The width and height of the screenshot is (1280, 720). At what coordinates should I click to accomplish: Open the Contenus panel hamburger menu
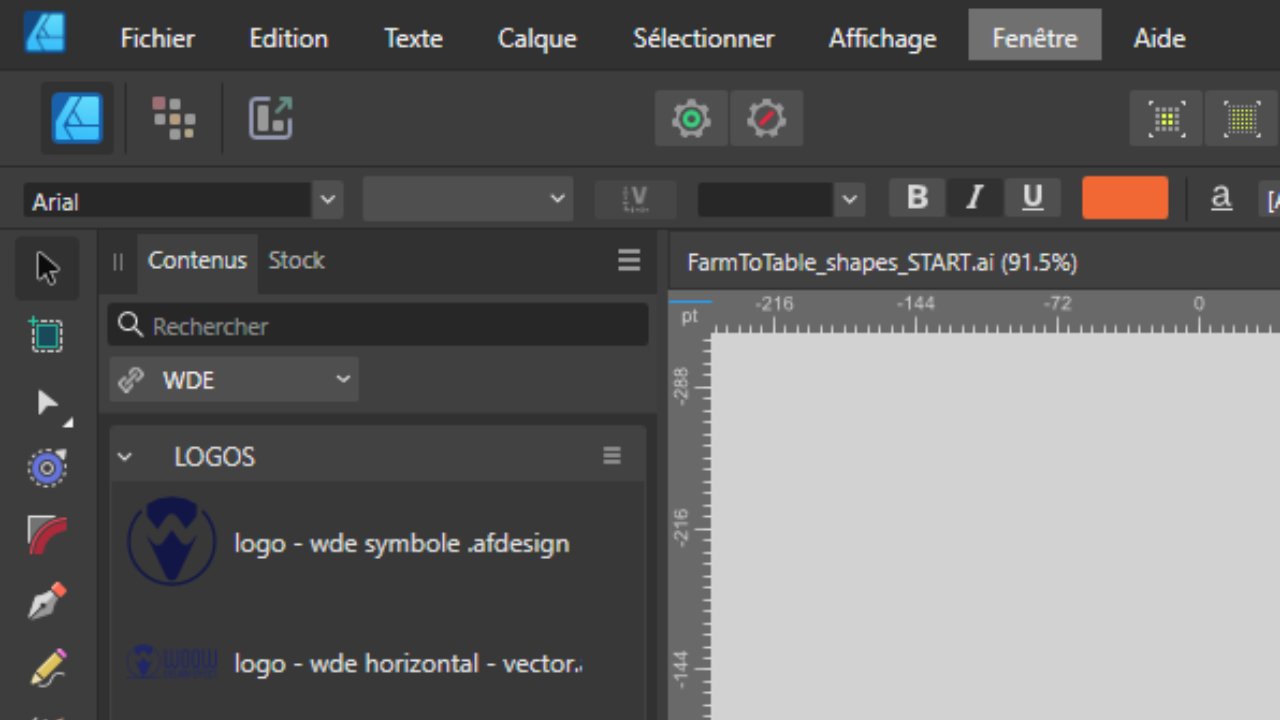click(x=629, y=261)
